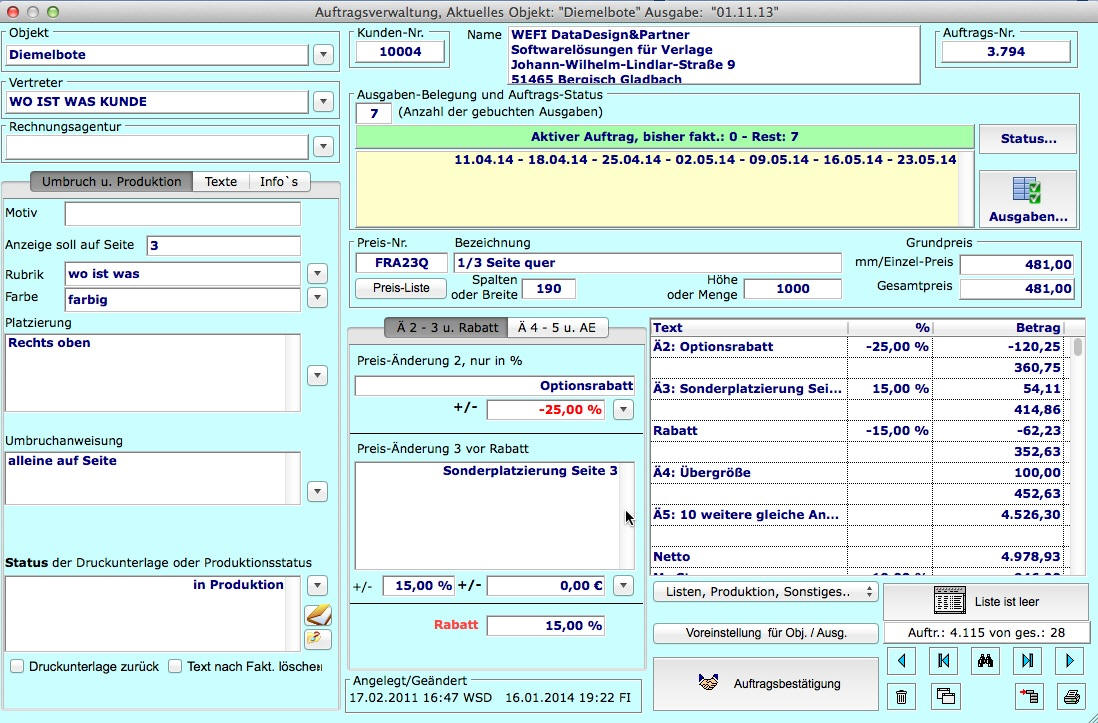Jump to the first record icon
Image resolution: width=1098 pixels, height=723 pixels.
pos(943,661)
